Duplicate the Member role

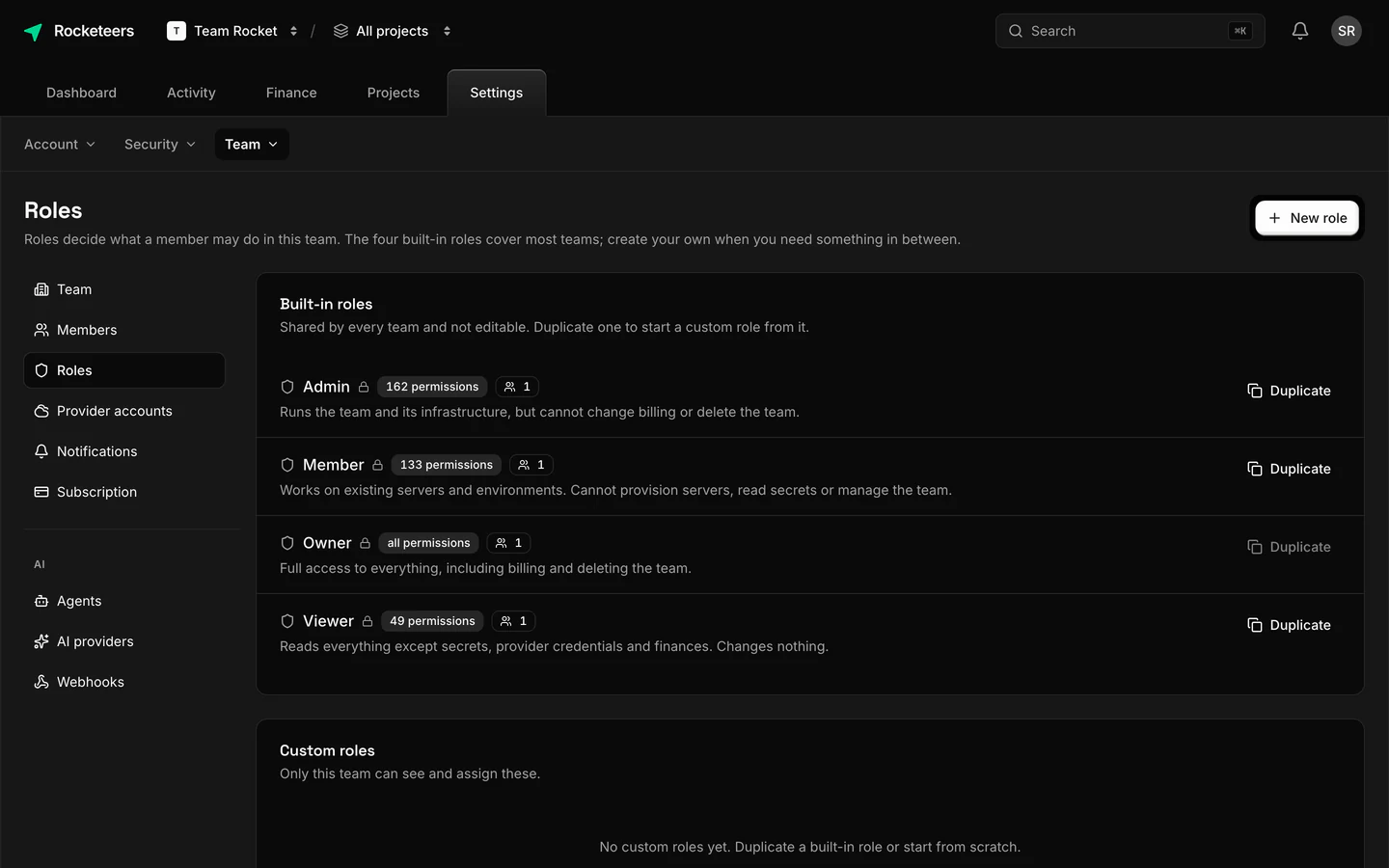click(x=1289, y=469)
